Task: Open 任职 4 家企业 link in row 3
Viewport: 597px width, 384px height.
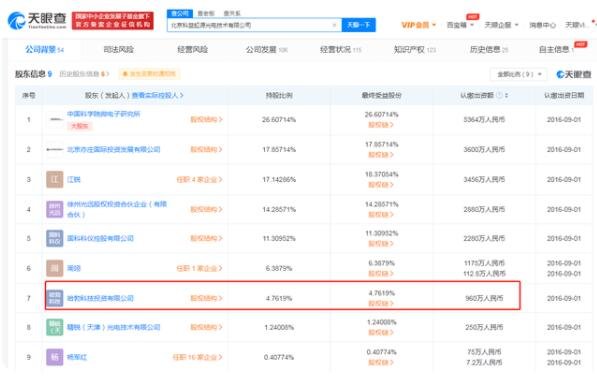Action: pos(200,180)
